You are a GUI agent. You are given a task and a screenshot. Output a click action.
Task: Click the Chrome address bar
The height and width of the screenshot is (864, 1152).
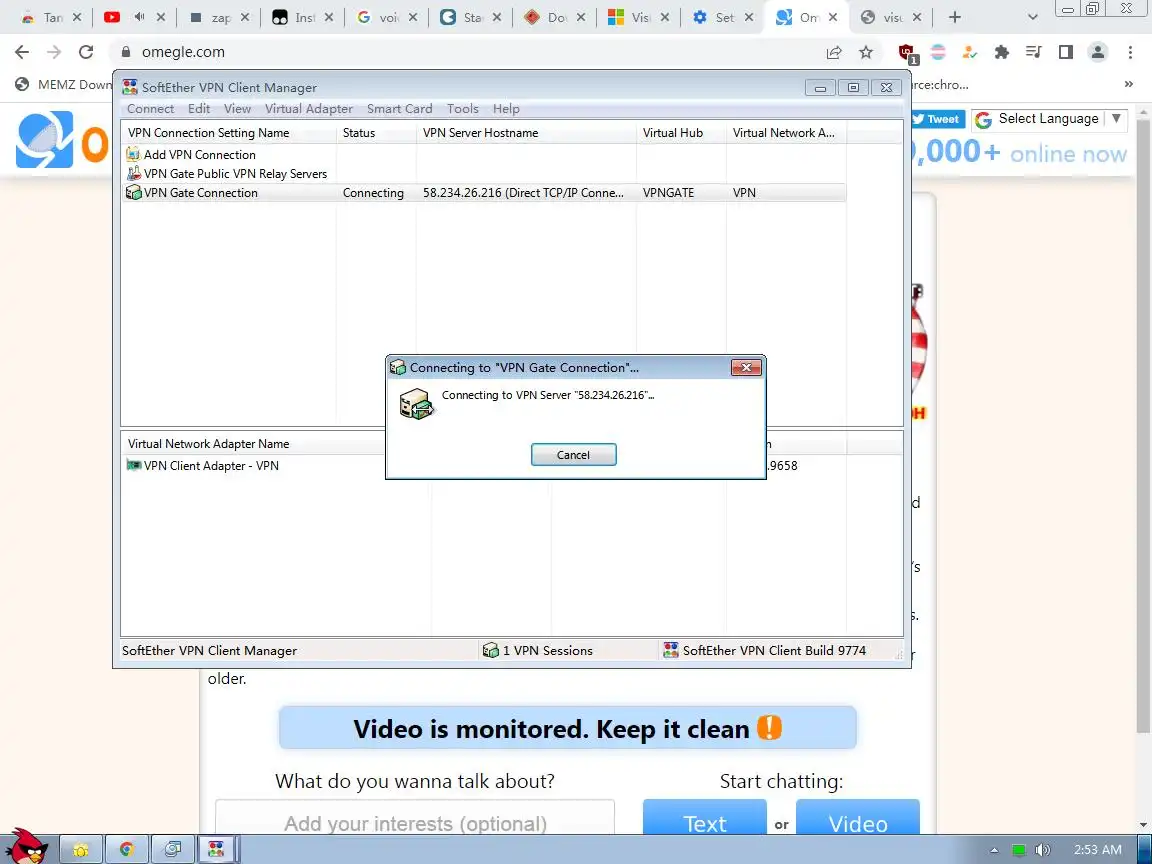pos(470,51)
